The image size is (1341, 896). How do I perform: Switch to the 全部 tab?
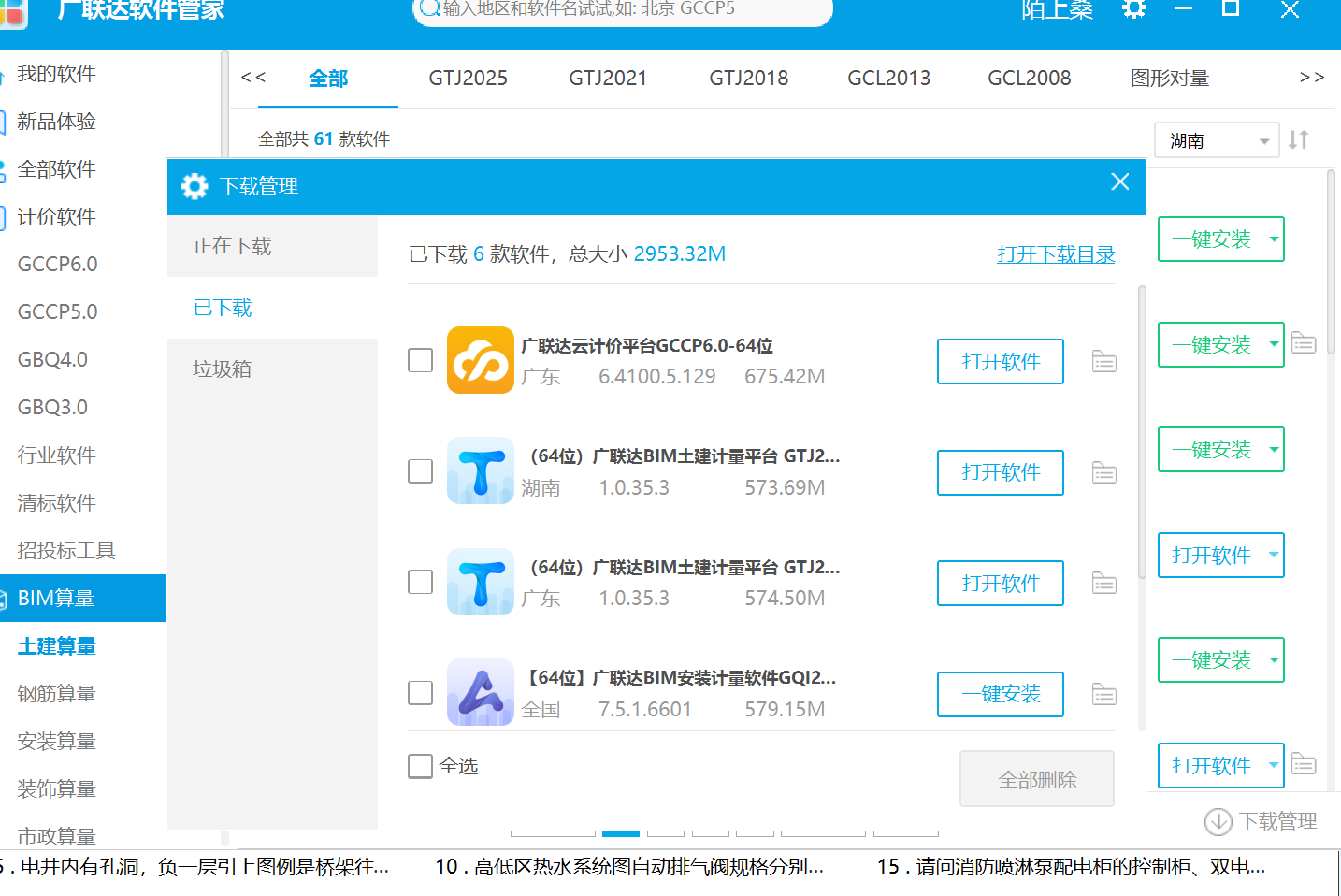pyautogui.click(x=328, y=79)
